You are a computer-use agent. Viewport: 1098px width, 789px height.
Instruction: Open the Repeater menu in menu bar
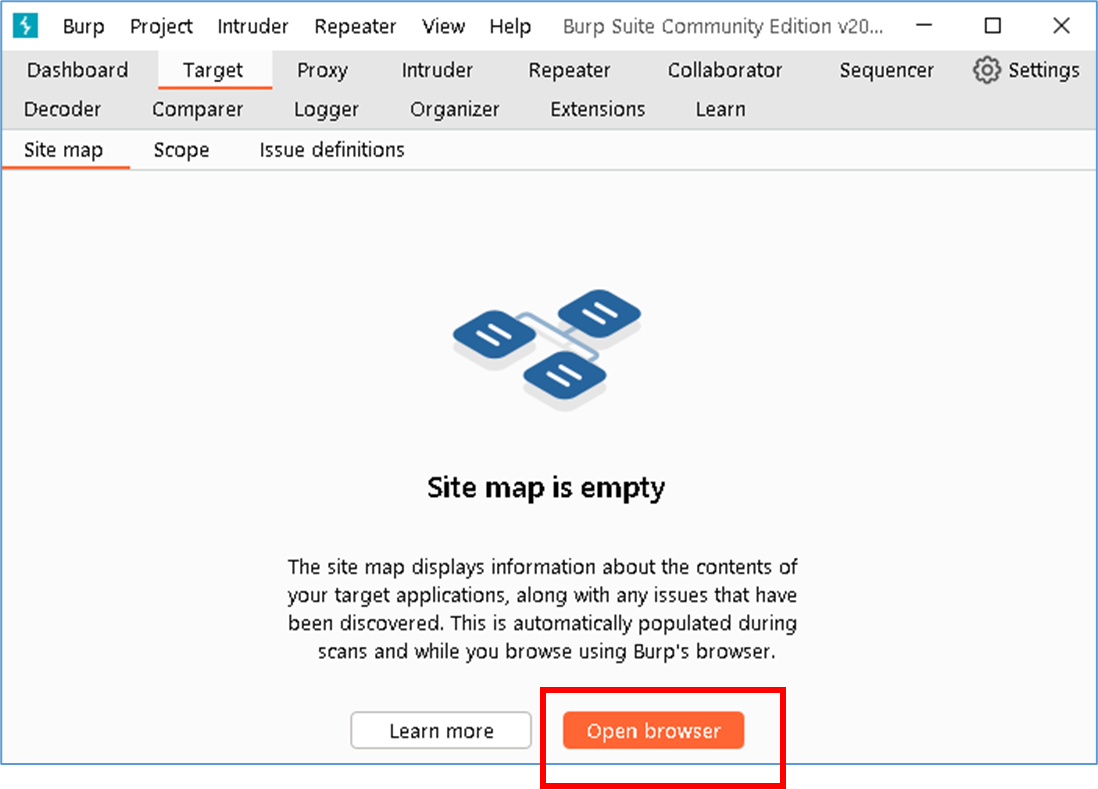[x=355, y=27]
